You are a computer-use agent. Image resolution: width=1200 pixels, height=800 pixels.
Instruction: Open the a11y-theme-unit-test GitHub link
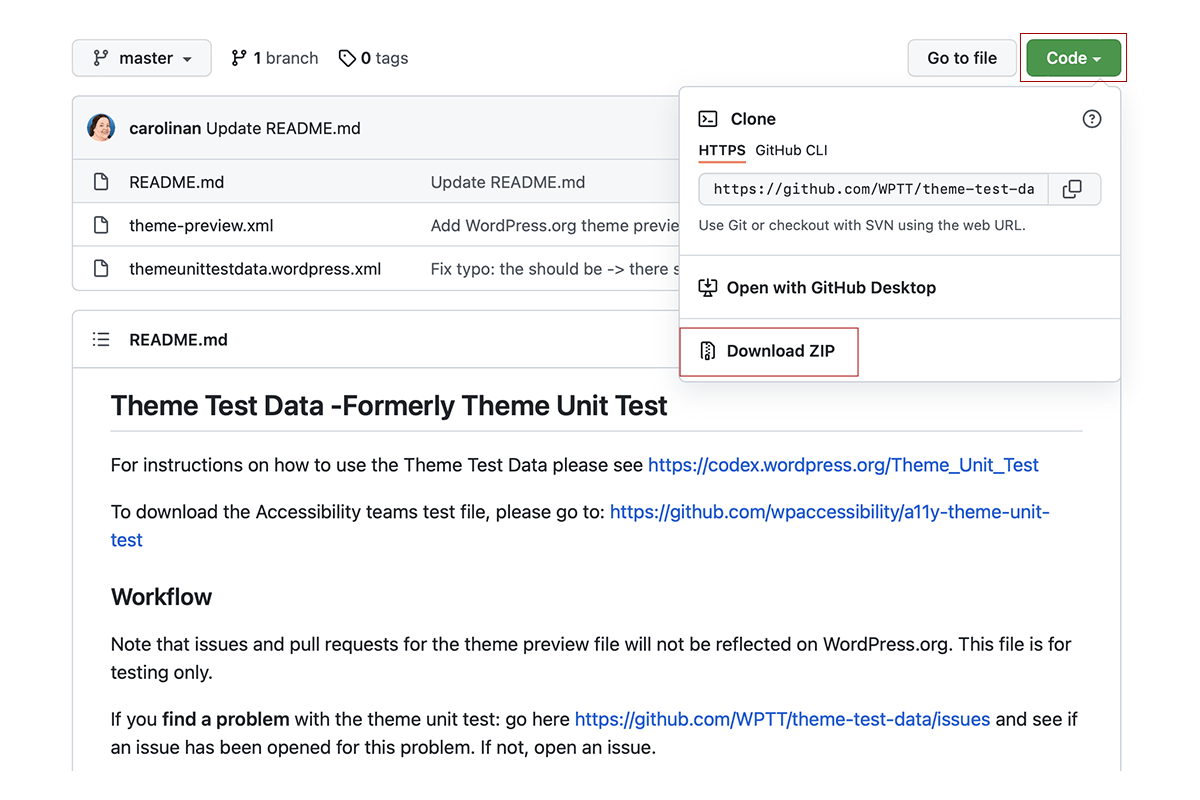click(580, 526)
